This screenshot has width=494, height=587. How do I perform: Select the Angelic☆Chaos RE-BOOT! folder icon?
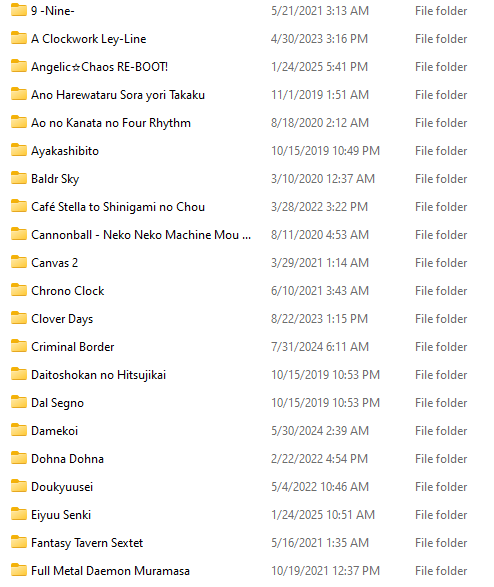pos(19,66)
